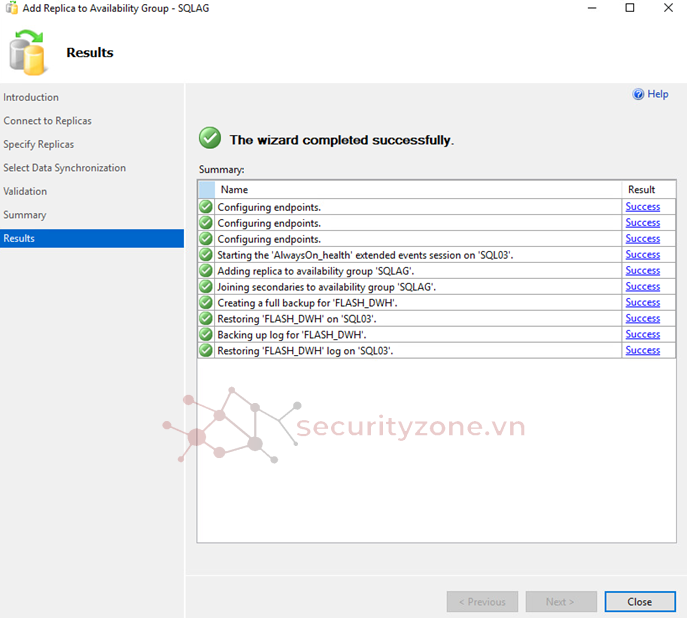Image resolution: width=687 pixels, height=618 pixels.
Task: Click green check beside Joining secondaries row
Action: tap(206, 287)
